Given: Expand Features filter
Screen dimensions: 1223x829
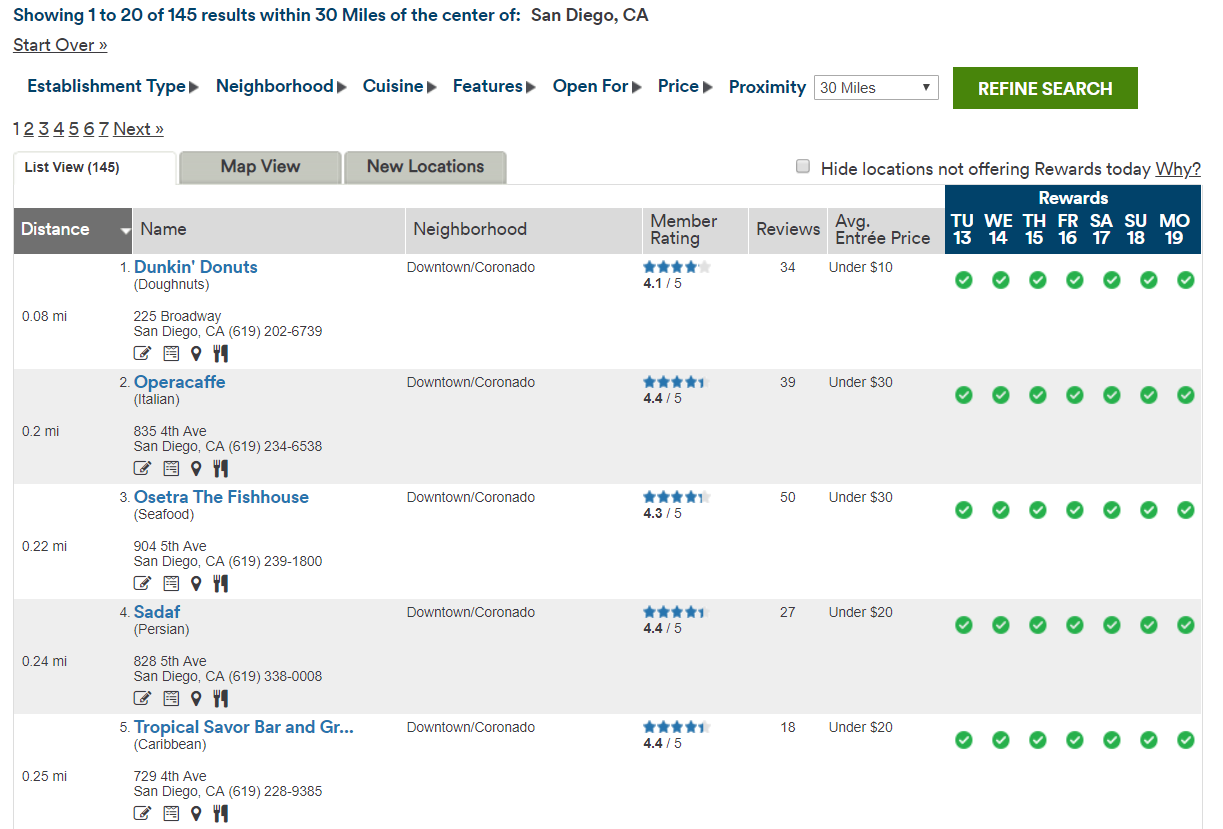Looking at the screenshot, I should click(x=495, y=86).
